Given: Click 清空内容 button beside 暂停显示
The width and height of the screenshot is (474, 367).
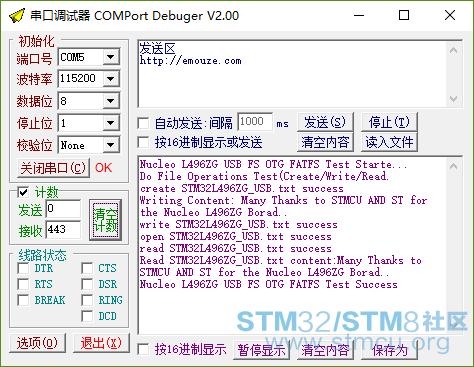Looking at the screenshot, I should coord(325,350).
